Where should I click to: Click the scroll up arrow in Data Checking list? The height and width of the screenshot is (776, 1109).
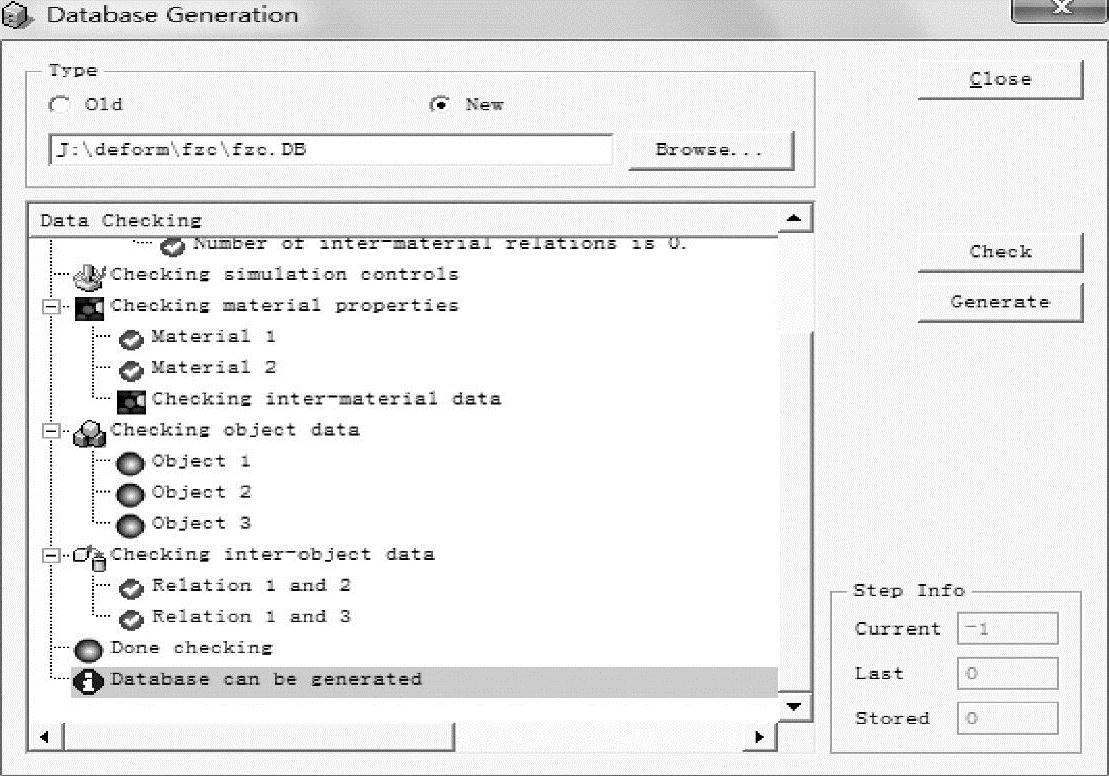coord(794,218)
